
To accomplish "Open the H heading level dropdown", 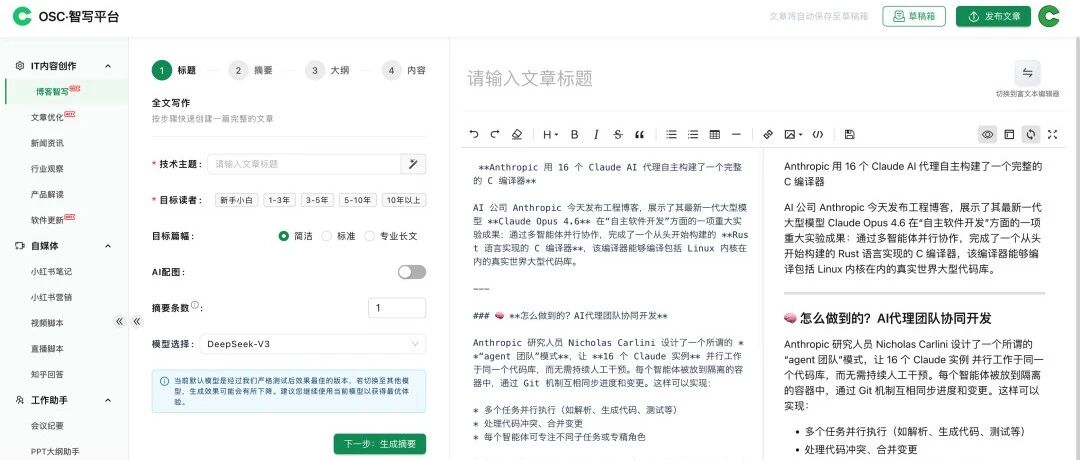I will coord(550,134).
